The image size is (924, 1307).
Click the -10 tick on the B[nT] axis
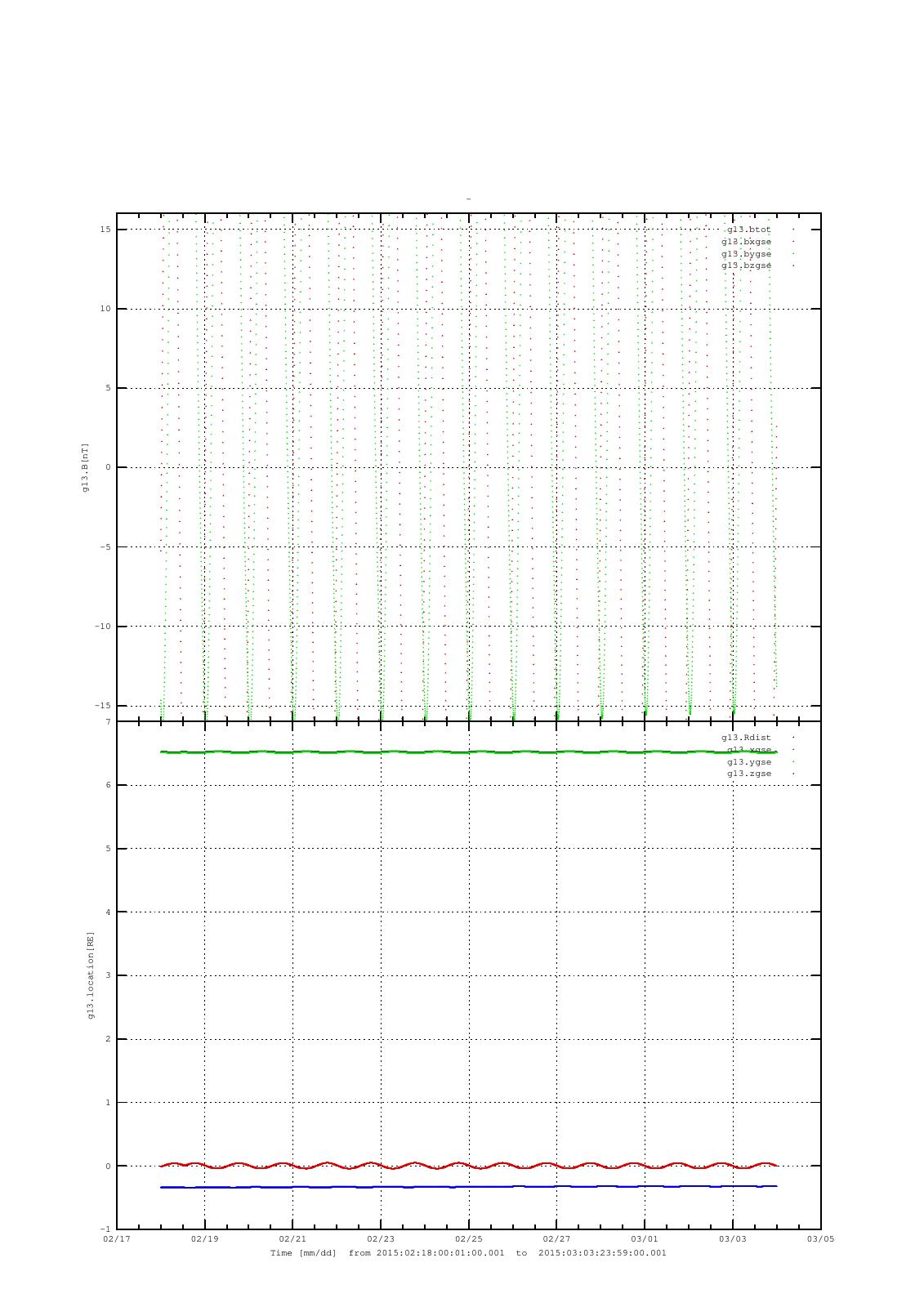(x=101, y=627)
